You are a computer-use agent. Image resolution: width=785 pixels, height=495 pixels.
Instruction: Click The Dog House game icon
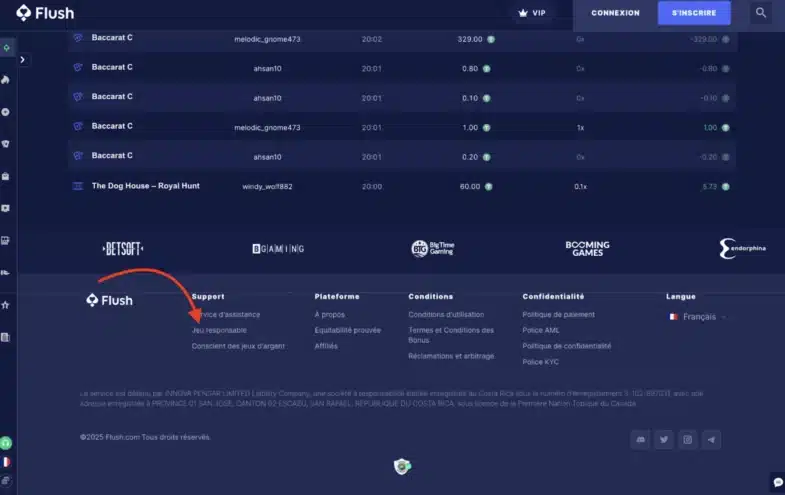pos(78,186)
